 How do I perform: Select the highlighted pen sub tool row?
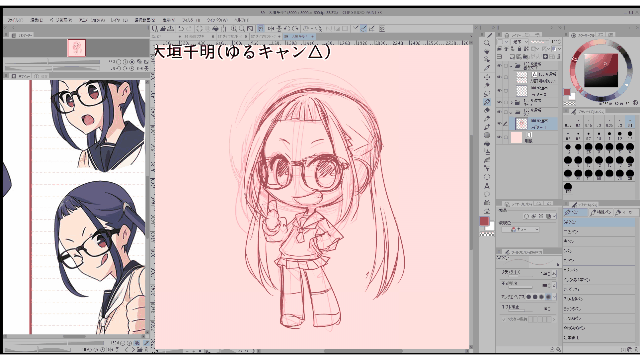click(x=599, y=222)
